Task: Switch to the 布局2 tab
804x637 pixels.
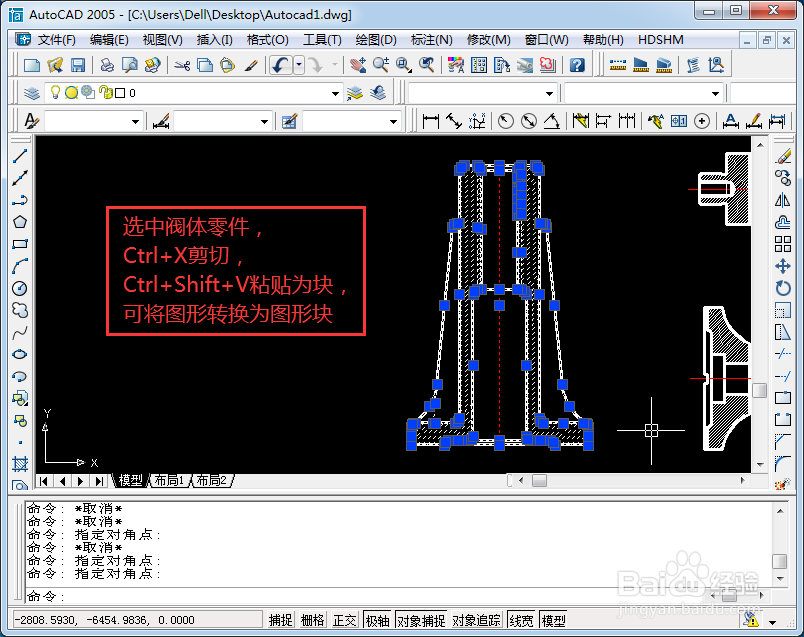Action: click(x=212, y=481)
